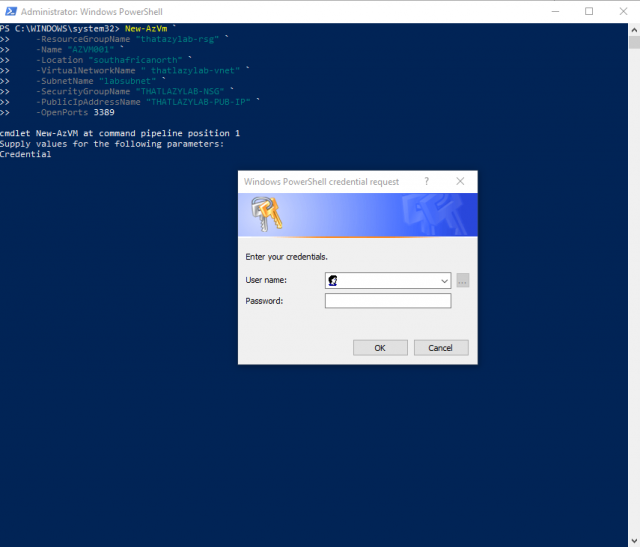
Task: Close the PowerShell window
Action: tap(623, 11)
